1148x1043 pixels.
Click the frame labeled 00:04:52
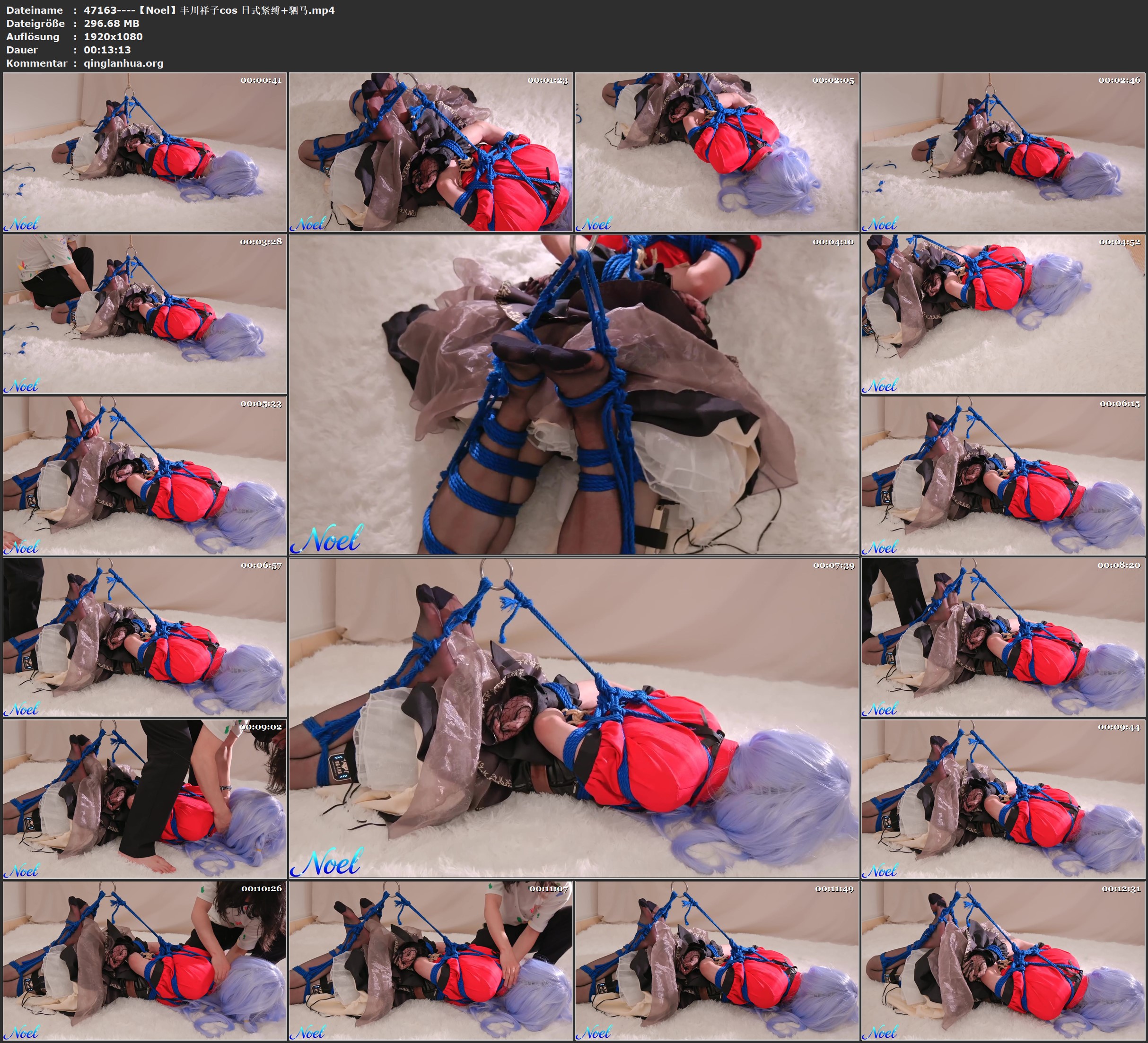1003,313
